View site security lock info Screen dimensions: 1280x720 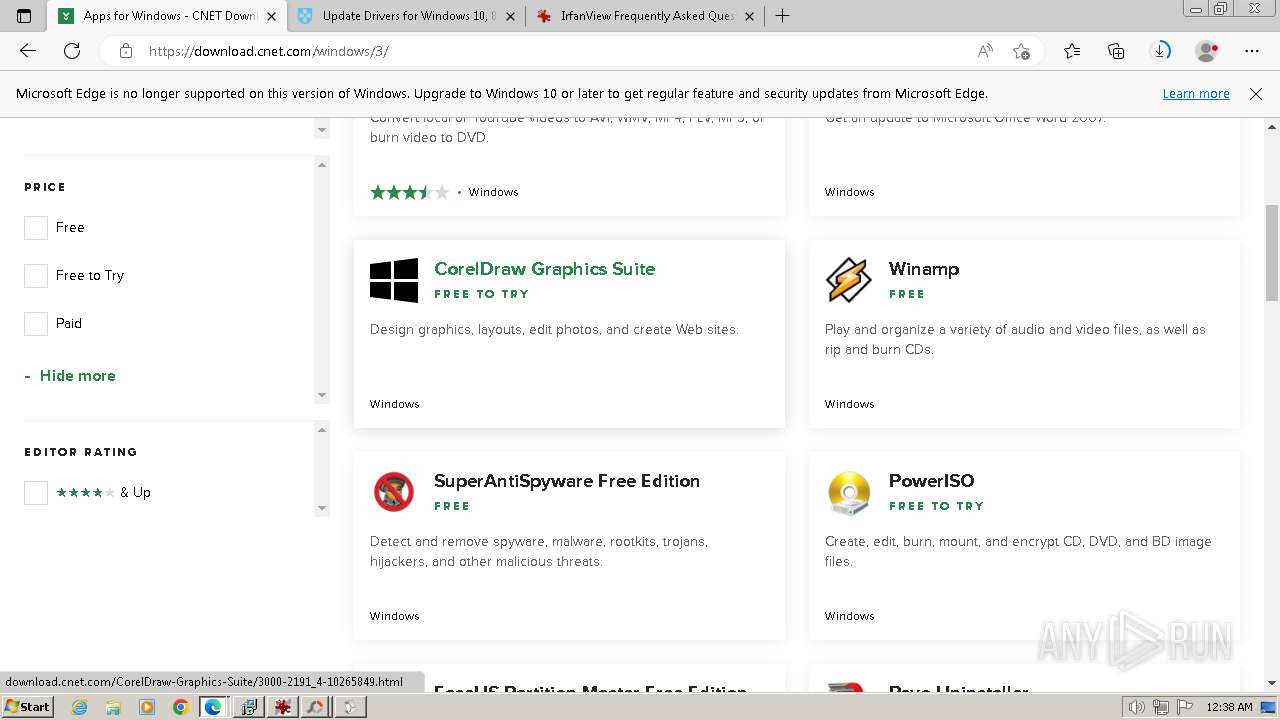point(125,51)
